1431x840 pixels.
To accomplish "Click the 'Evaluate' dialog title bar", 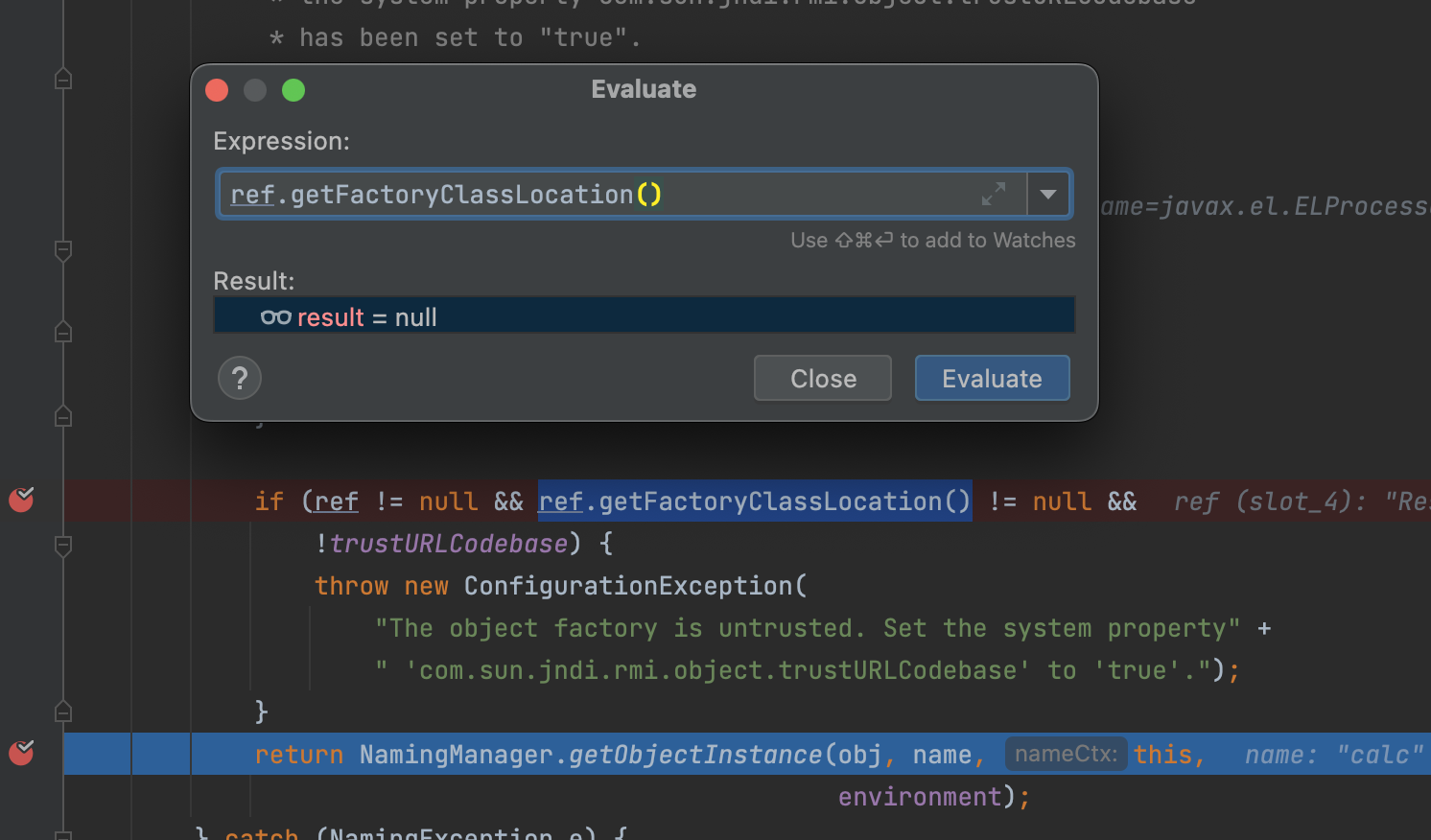I will pos(644,89).
